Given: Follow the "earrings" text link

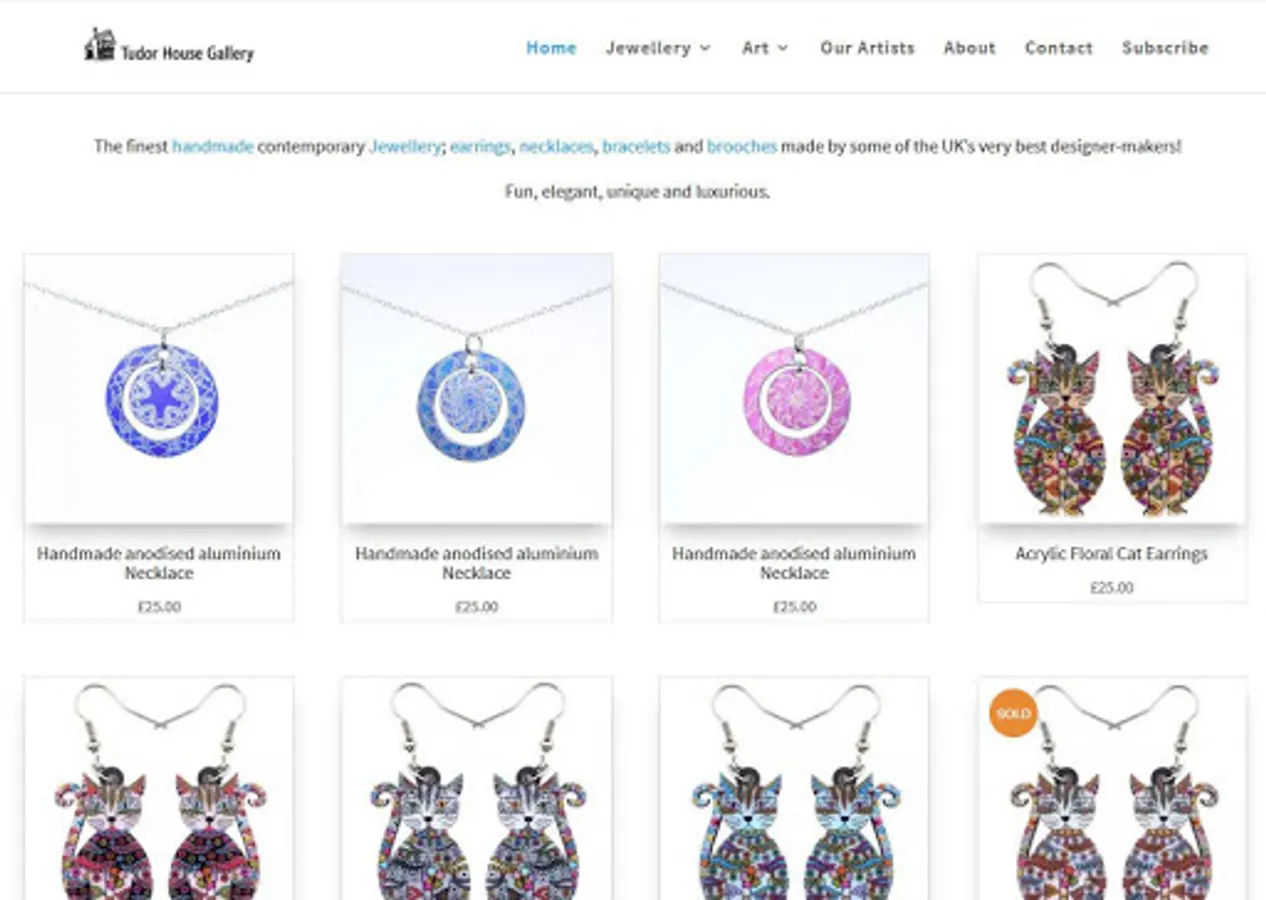Looking at the screenshot, I should (480, 146).
